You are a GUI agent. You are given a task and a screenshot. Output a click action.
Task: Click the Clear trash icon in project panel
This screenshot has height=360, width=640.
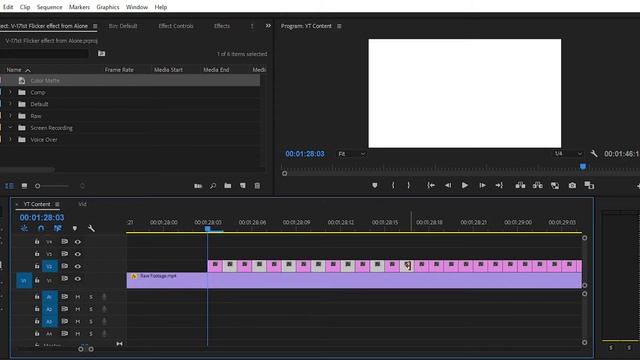257,186
